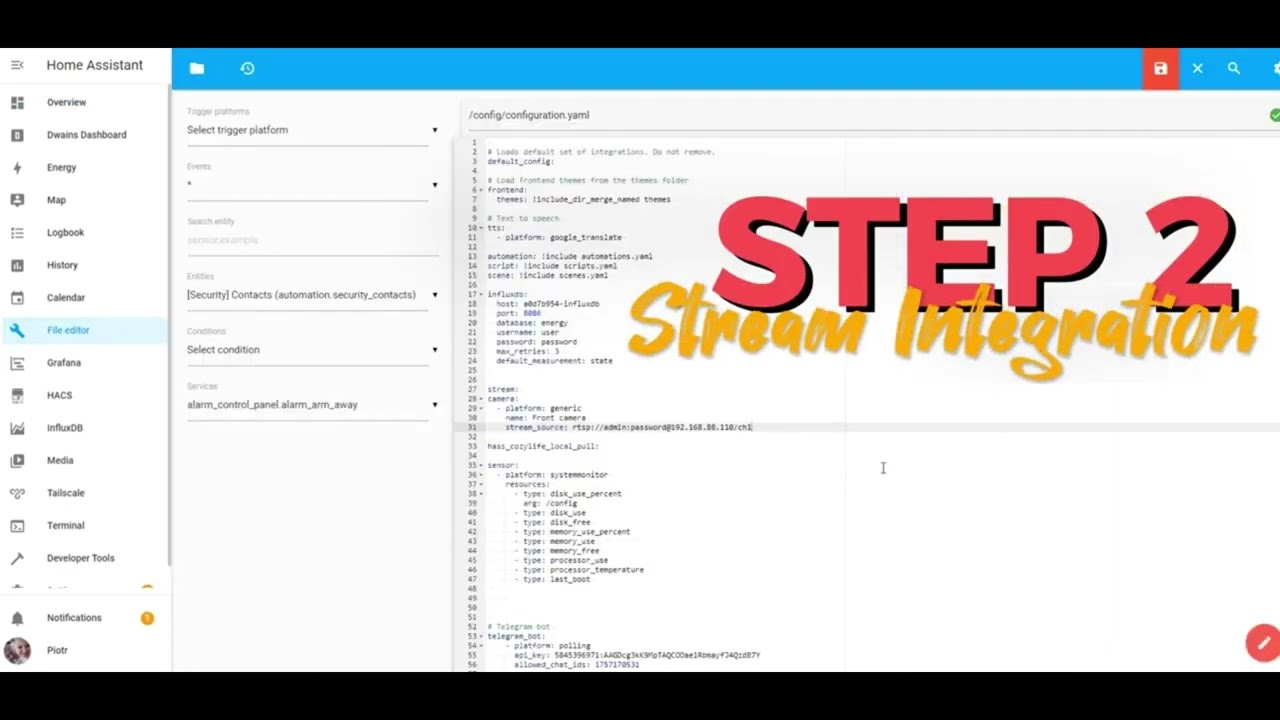Go to the Overview page
Screen dimensions: 1280x720
[x=66, y=102]
